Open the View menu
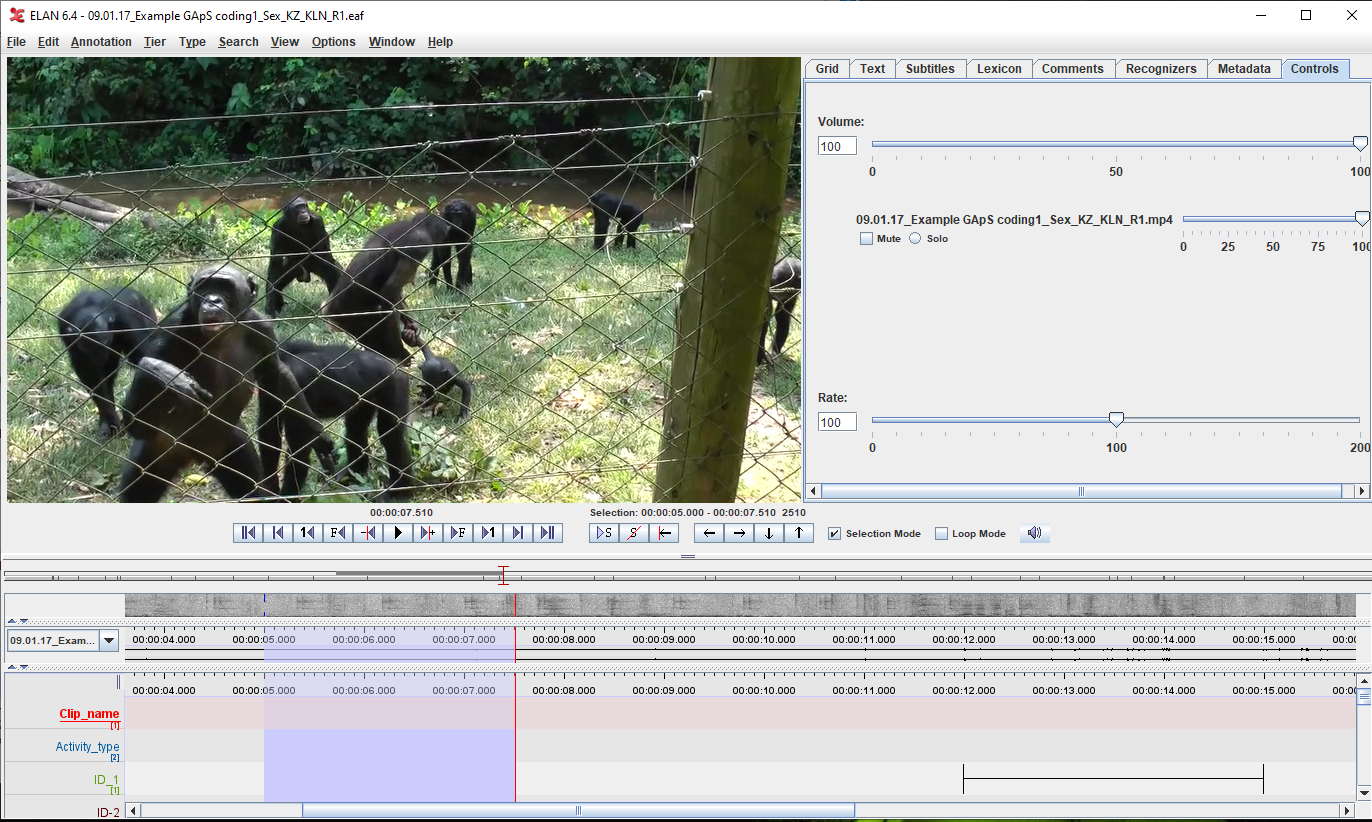Viewport: 1372px width, 822px height. click(285, 42)
